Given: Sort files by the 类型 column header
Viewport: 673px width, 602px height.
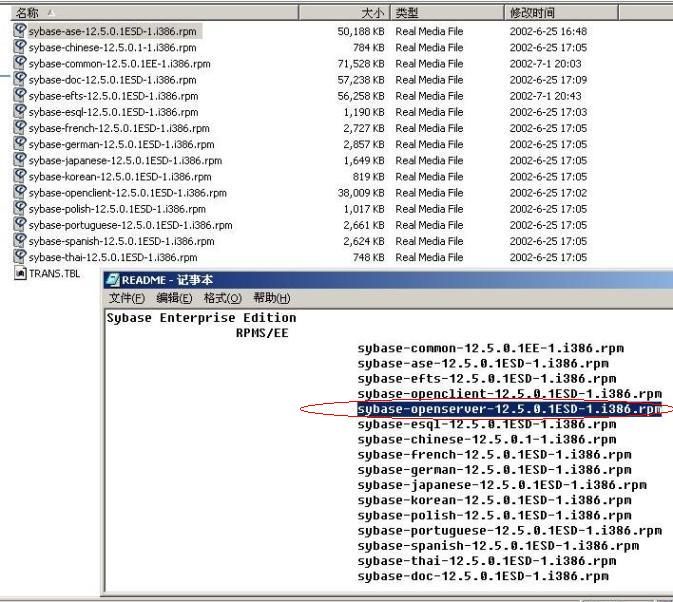Looking at the screenshot, I should 447,13.
